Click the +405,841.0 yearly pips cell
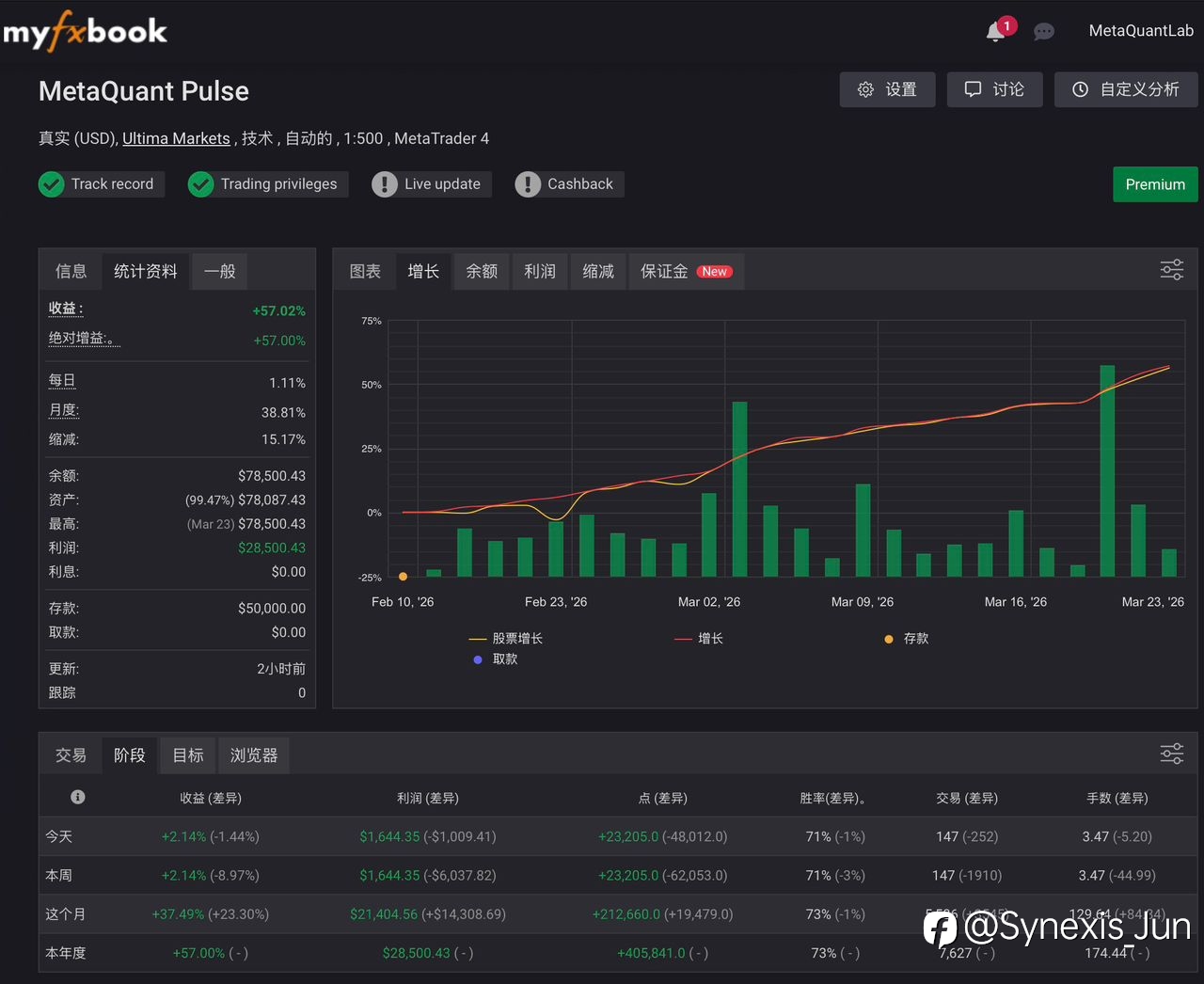 pyautogui.click(x=651, y=953)
